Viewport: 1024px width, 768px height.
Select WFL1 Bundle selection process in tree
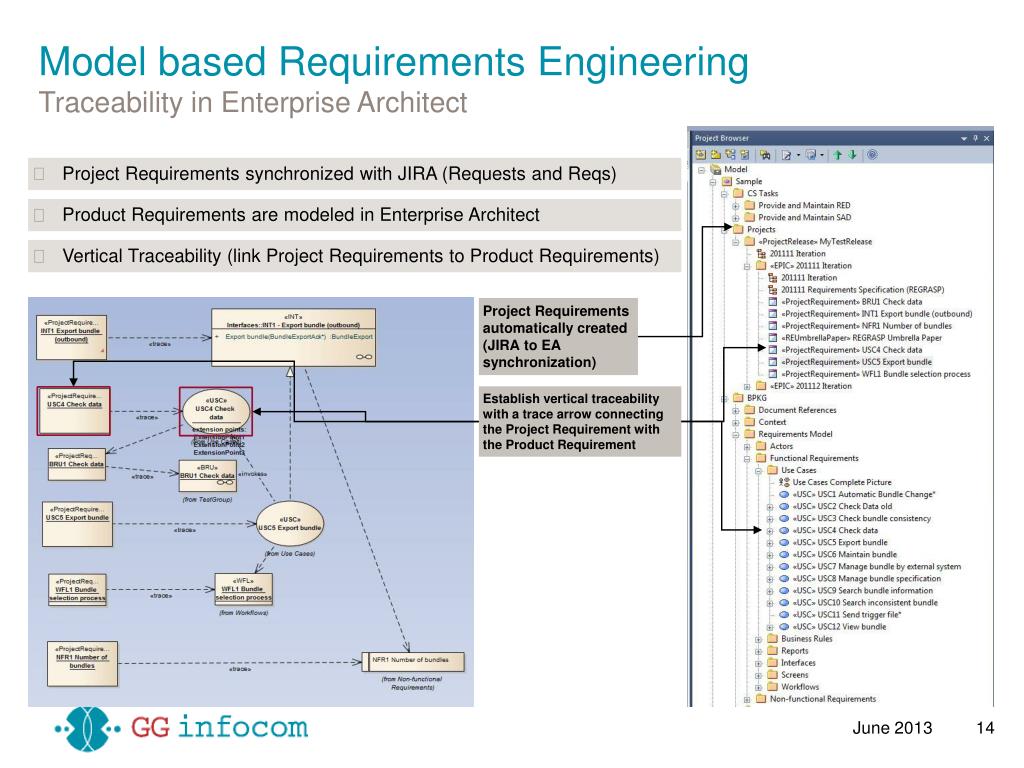coord(876,374)
